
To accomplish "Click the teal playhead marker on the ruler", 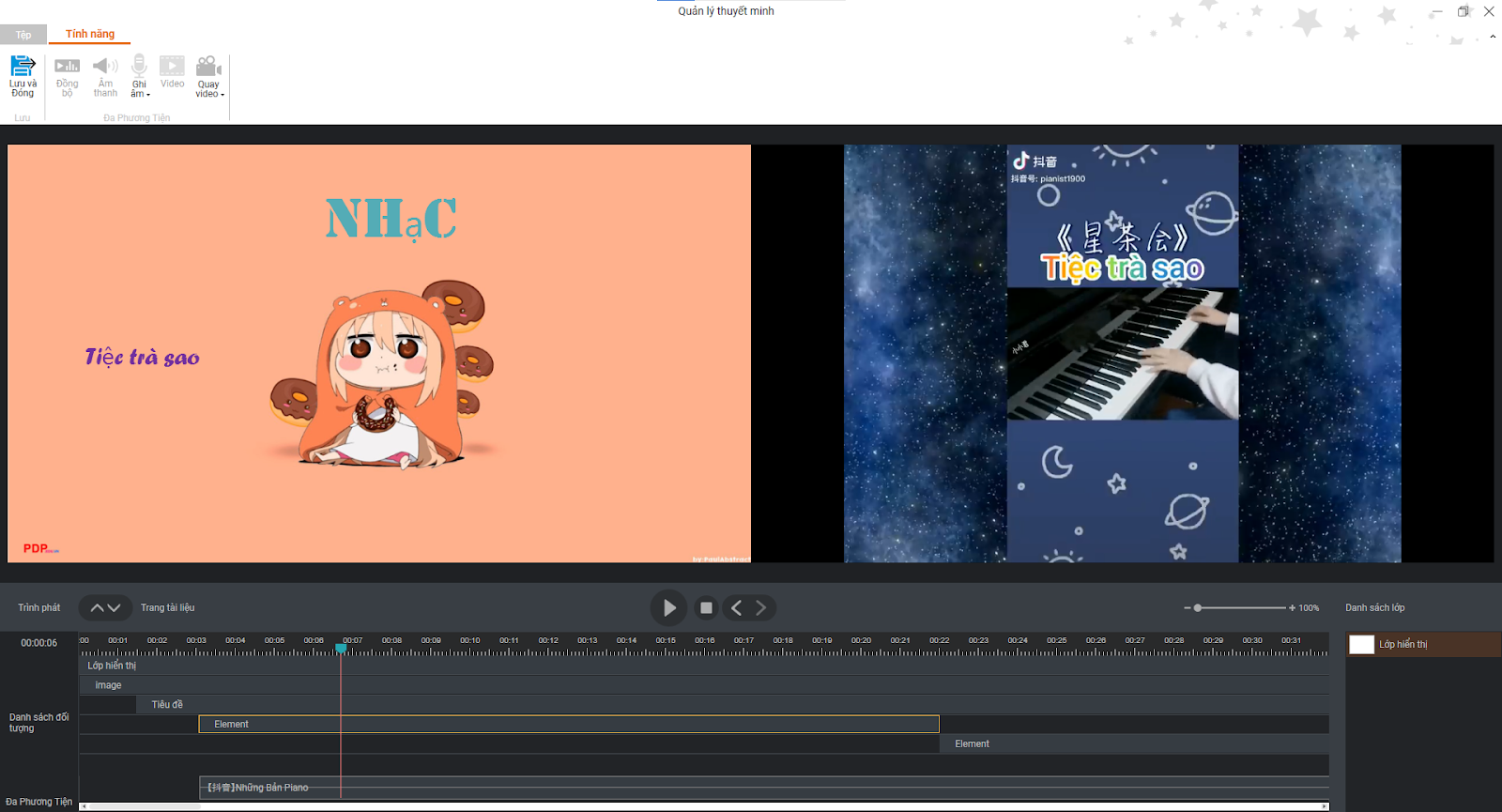I will click(x=341, y=648).
